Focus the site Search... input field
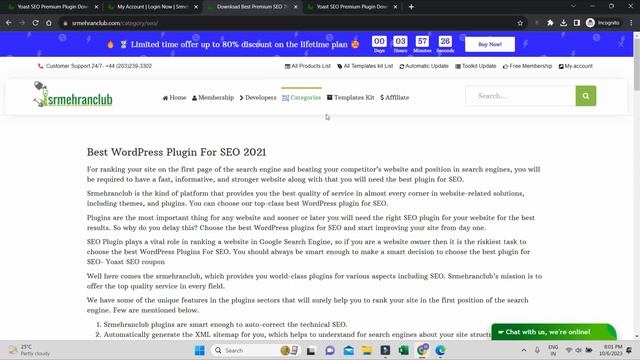This screenshot has width=640, height=360. pos(521,96)
